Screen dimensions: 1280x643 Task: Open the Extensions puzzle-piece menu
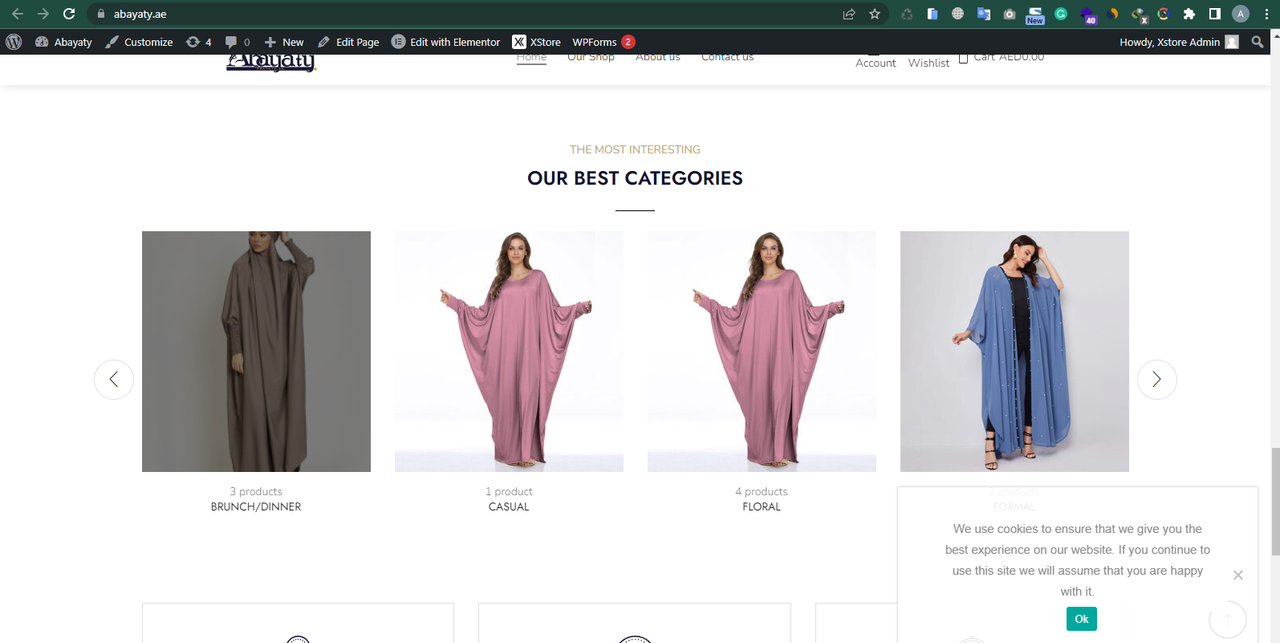point(1189,14)
